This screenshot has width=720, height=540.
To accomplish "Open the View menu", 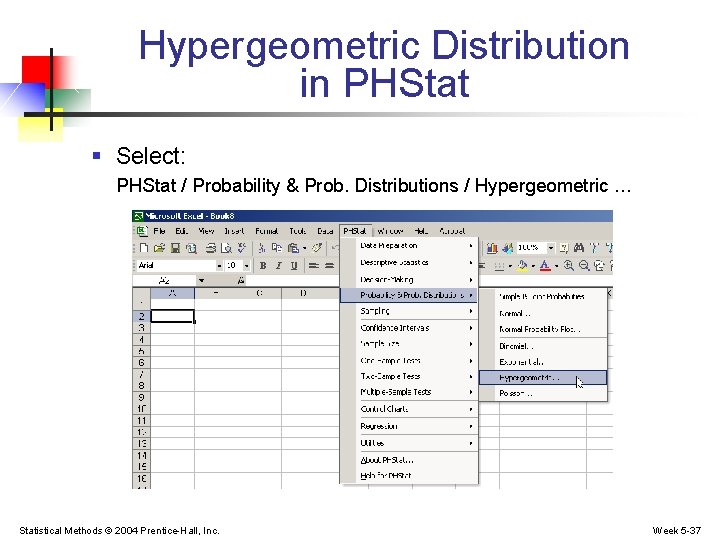I will (206, 231).
